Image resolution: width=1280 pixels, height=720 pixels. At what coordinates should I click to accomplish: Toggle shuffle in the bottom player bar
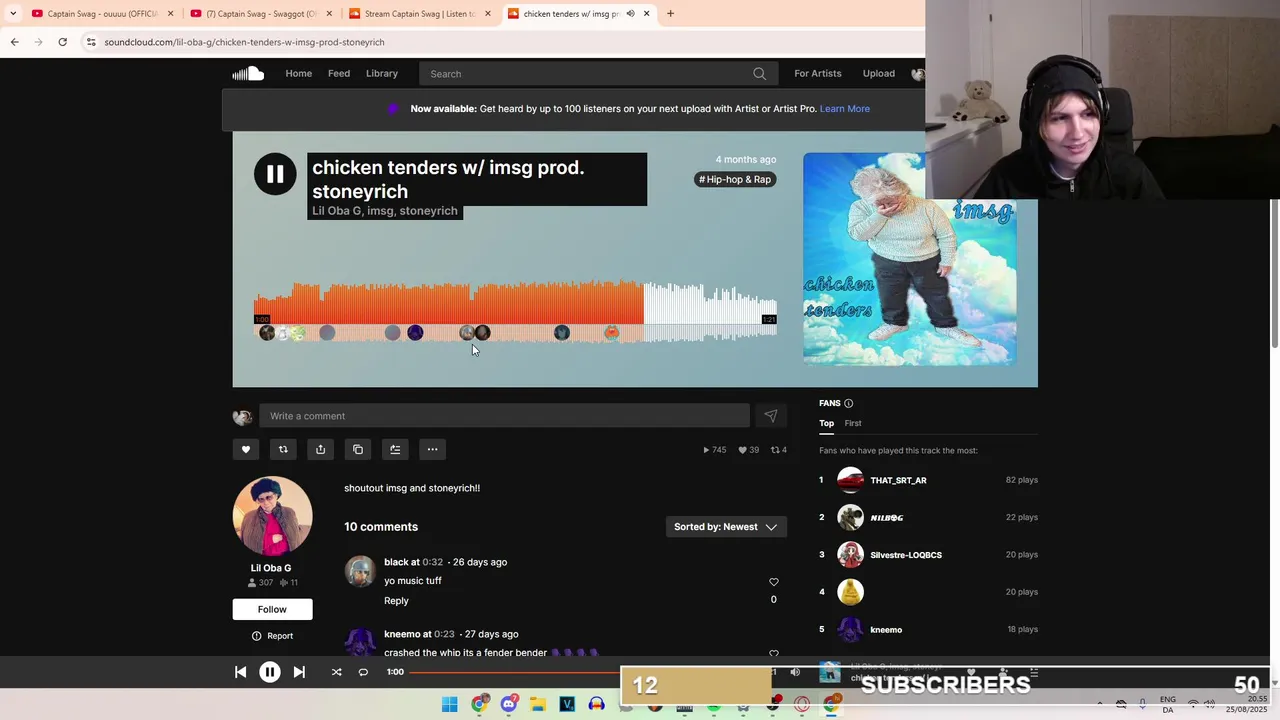coord(336,672)
